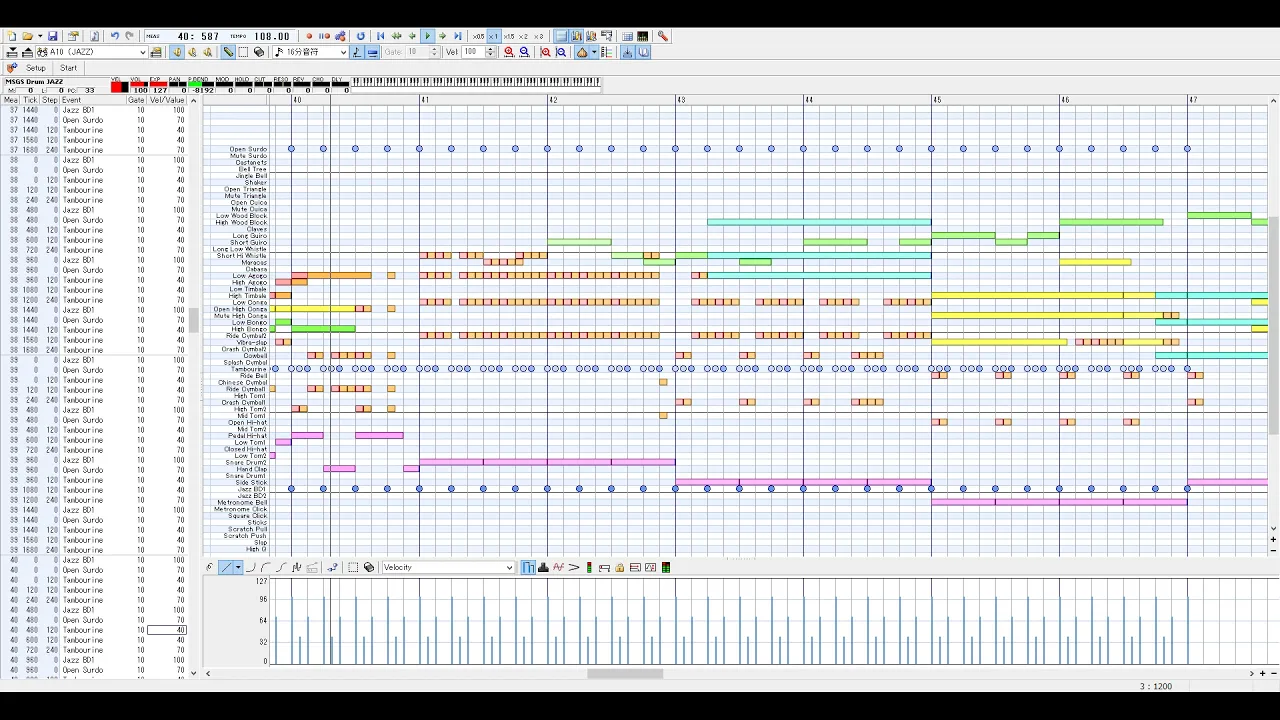Select the random curve drawing tool
This screenshot has height=720, width=1280.
point(297,567)
